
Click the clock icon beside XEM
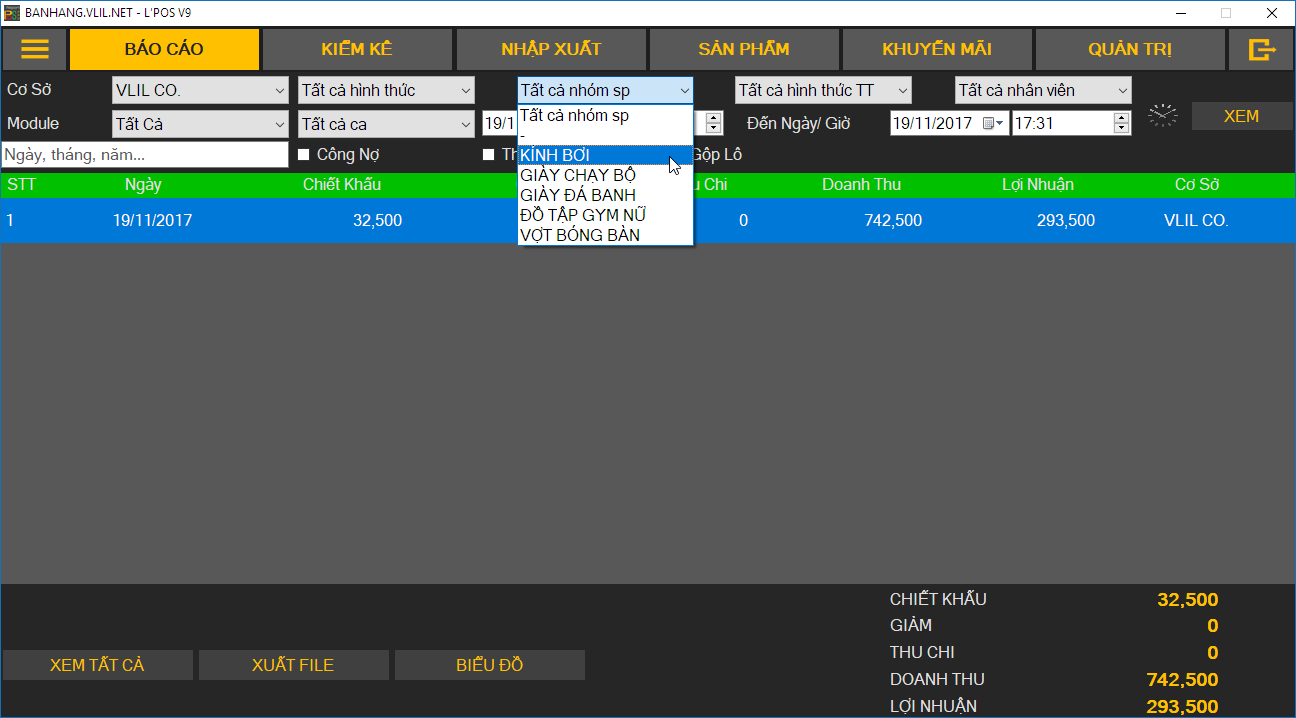point(1162,115)
